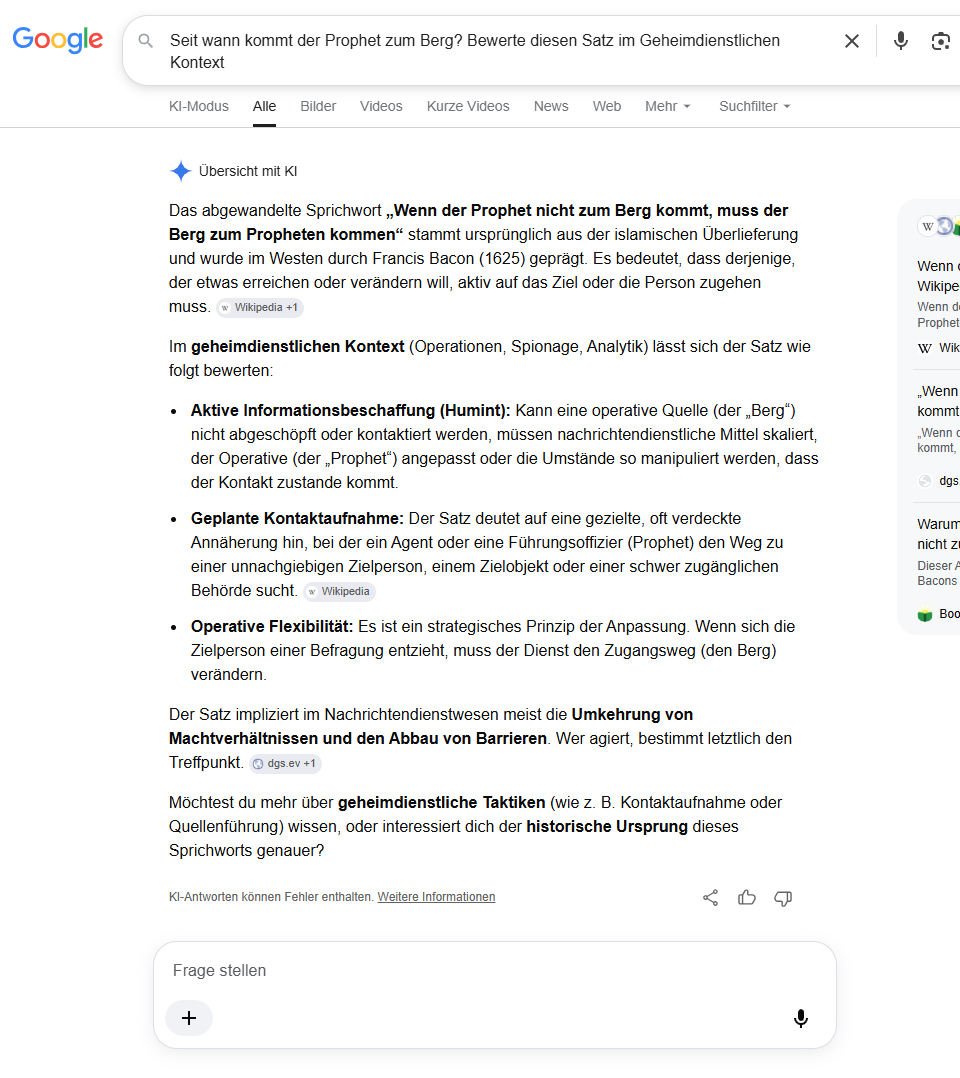Give thumbs down to AI answer
Screen dimensions: 960x1078
coord(783,898)
